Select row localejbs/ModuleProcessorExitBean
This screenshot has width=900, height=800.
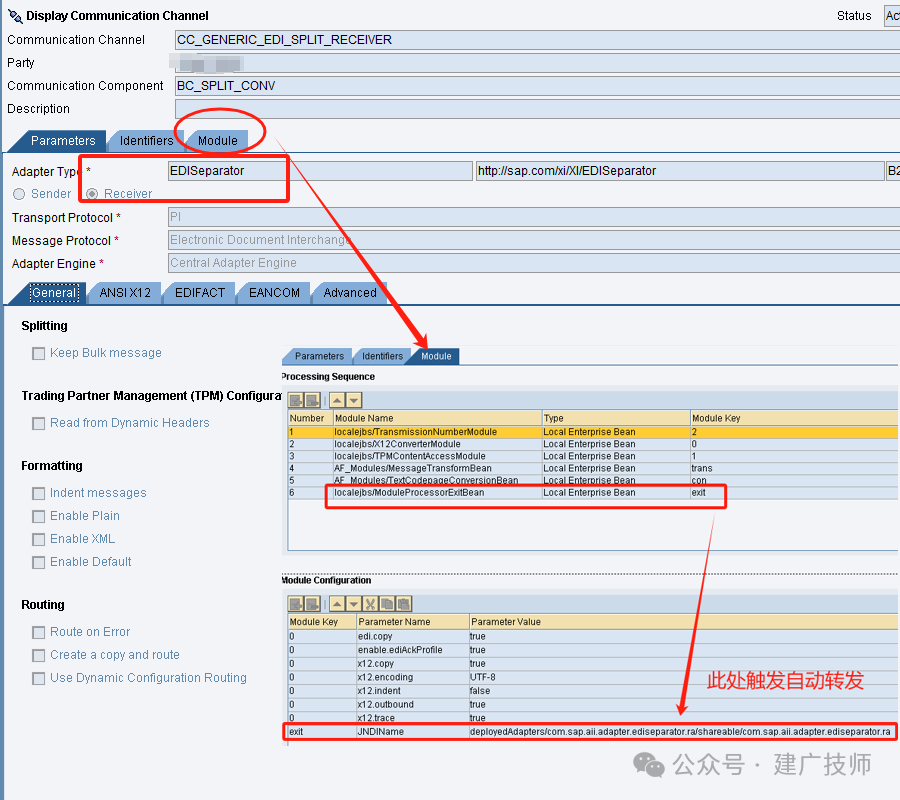pyautogui.click(x=593, y=492)
